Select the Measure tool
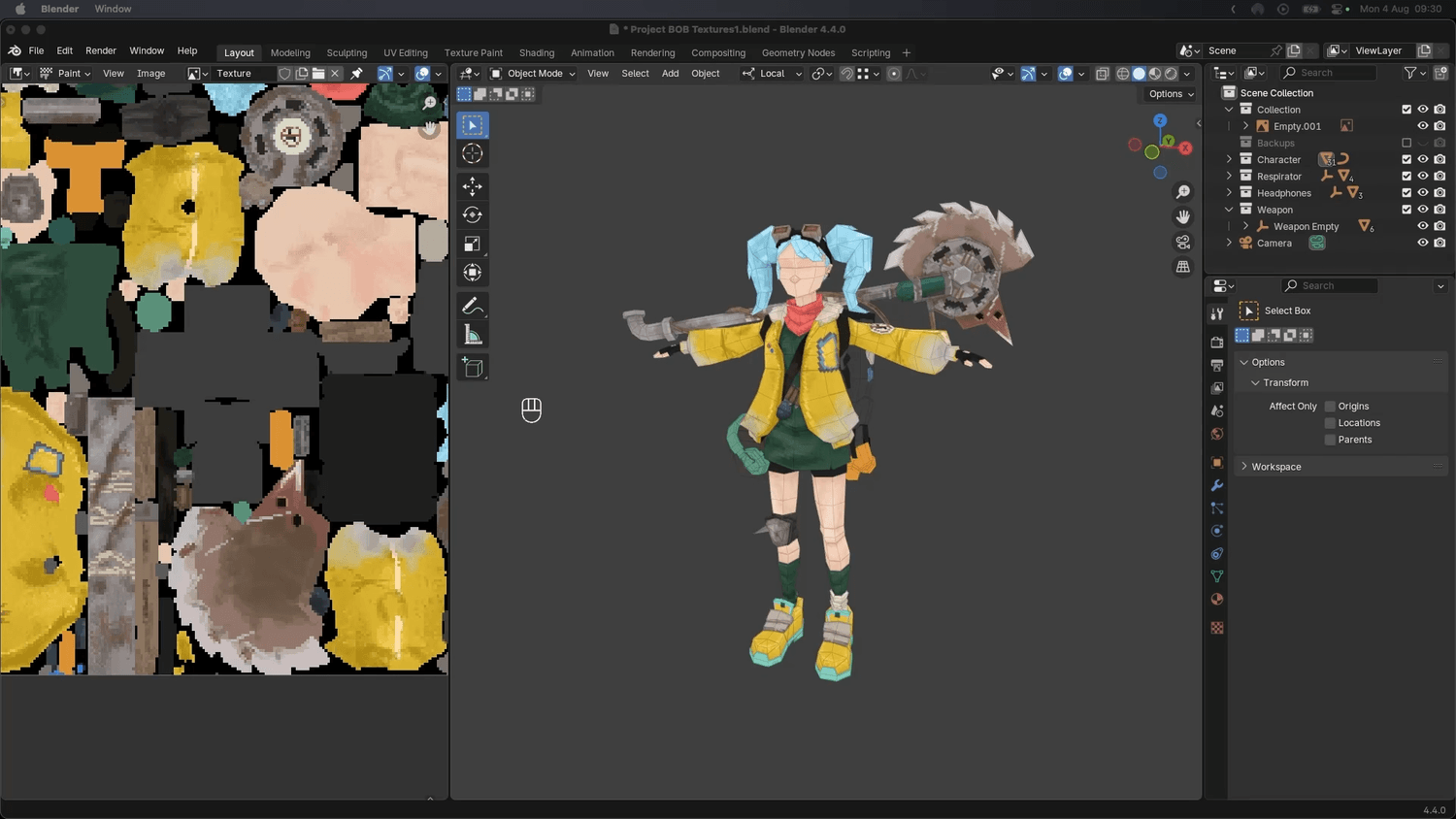The image size is (1456, 819). (473, 335)
